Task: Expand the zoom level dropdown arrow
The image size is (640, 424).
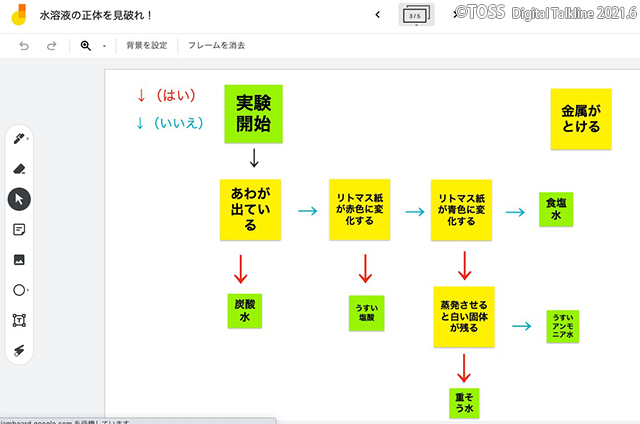Action: click(104, 46)
